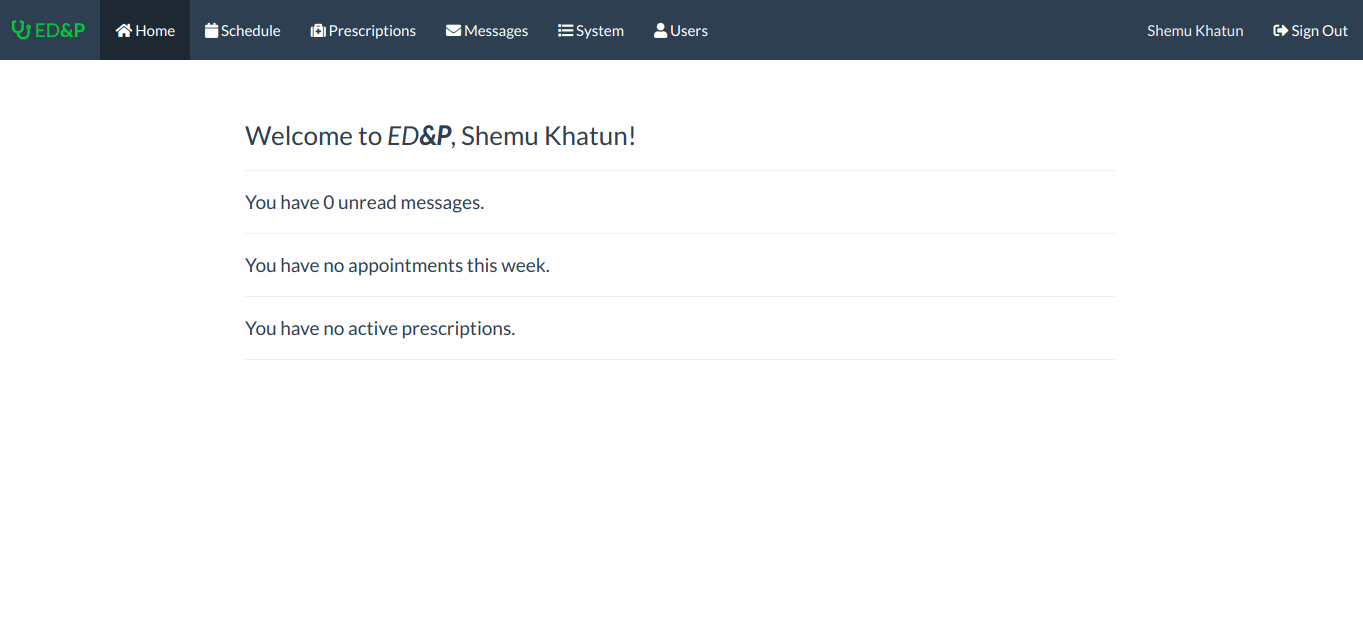
Task: Click the house icon in navbar
Action: [x=124, y=31]
